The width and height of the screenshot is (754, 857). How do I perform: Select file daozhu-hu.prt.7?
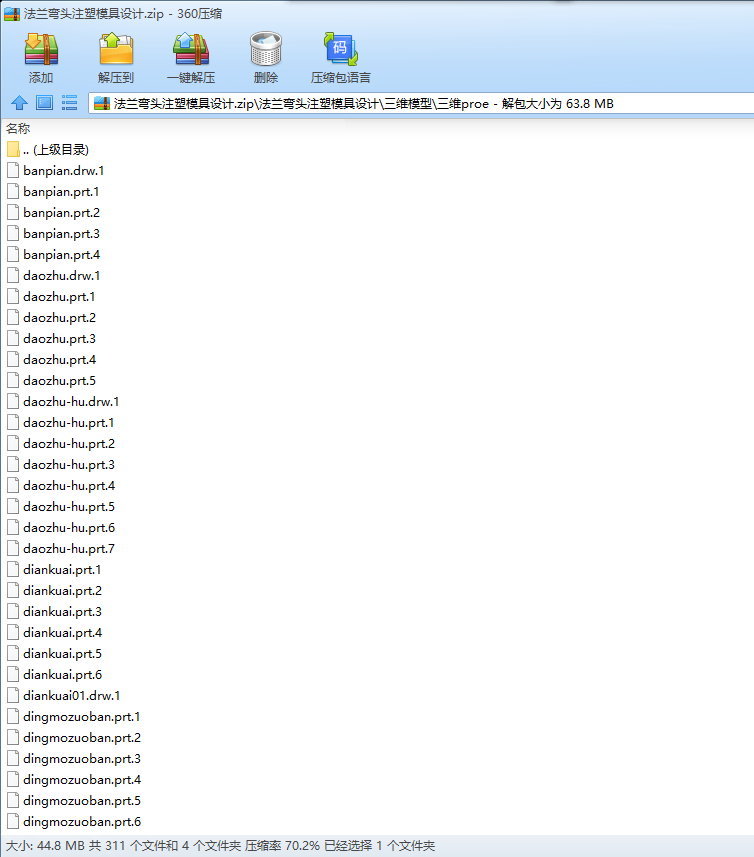61,549
